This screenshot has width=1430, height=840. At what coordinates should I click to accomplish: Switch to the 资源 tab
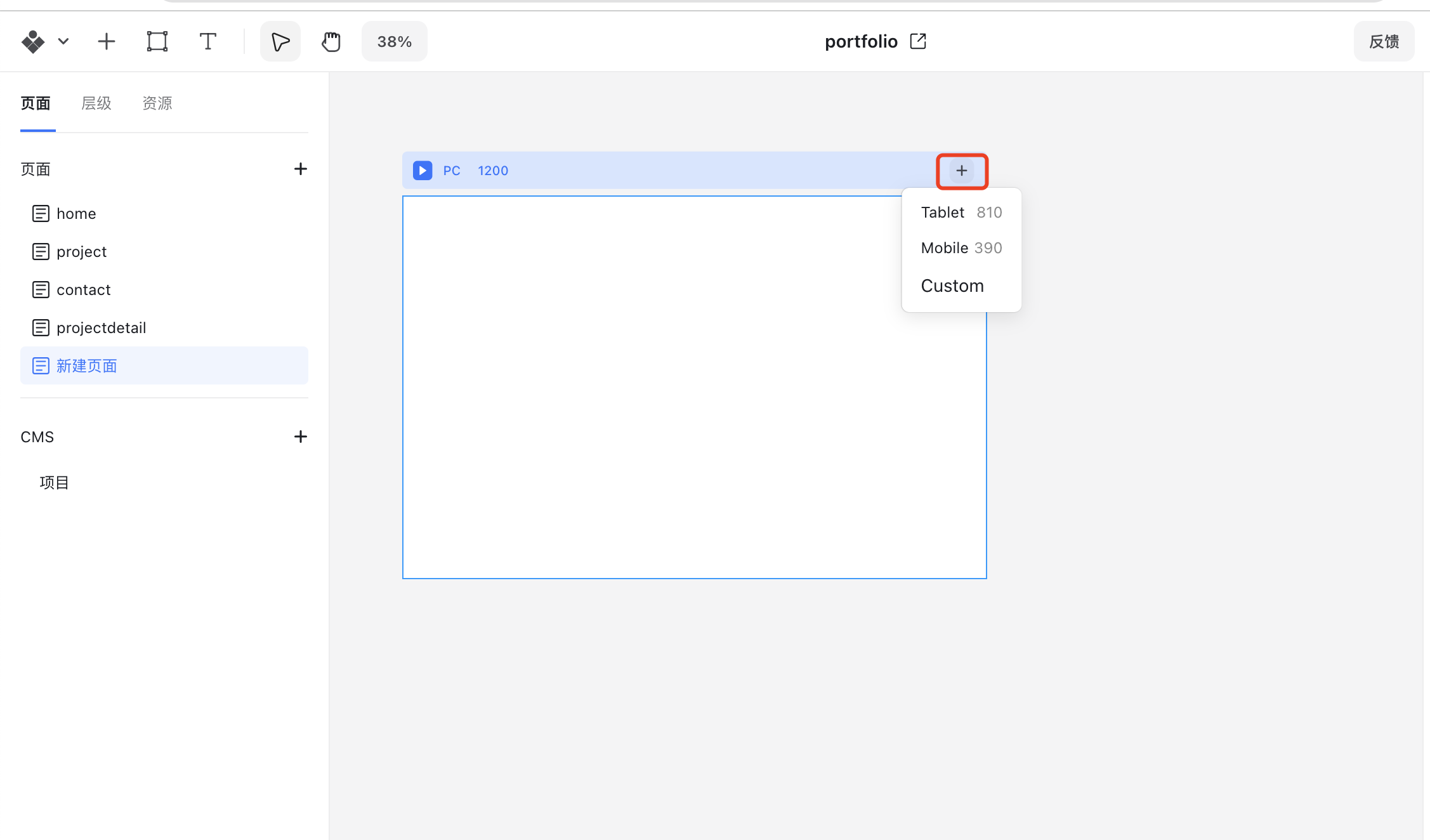click(x=157, y=103)
